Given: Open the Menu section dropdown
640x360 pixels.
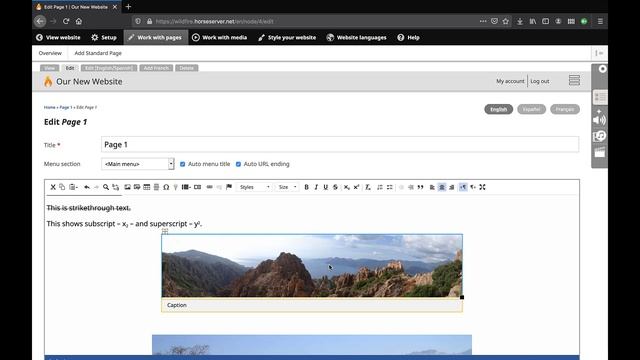Looking at the screenshot, I should coord(138,164).
